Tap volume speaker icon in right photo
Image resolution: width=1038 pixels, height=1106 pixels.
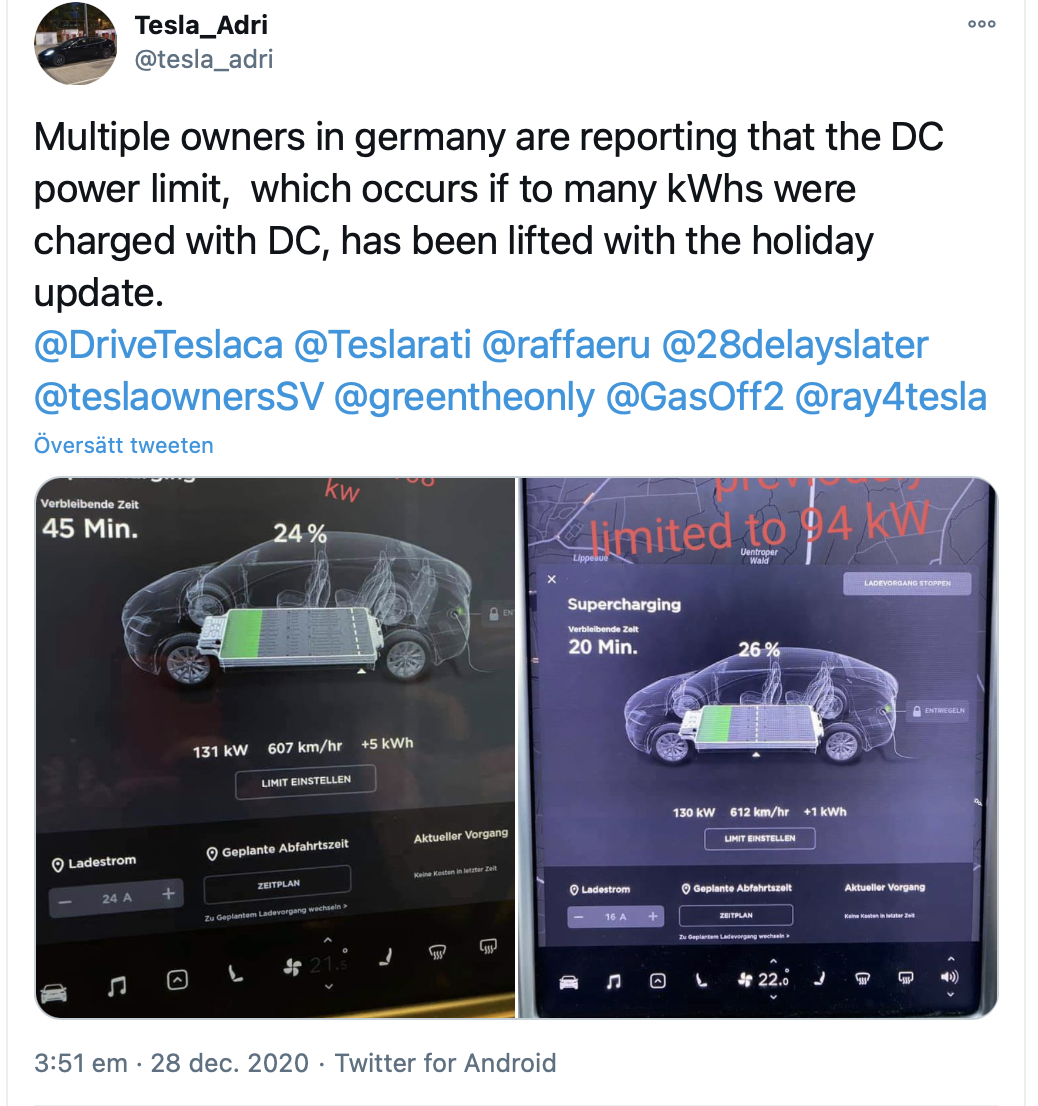[x=949, y=977]
